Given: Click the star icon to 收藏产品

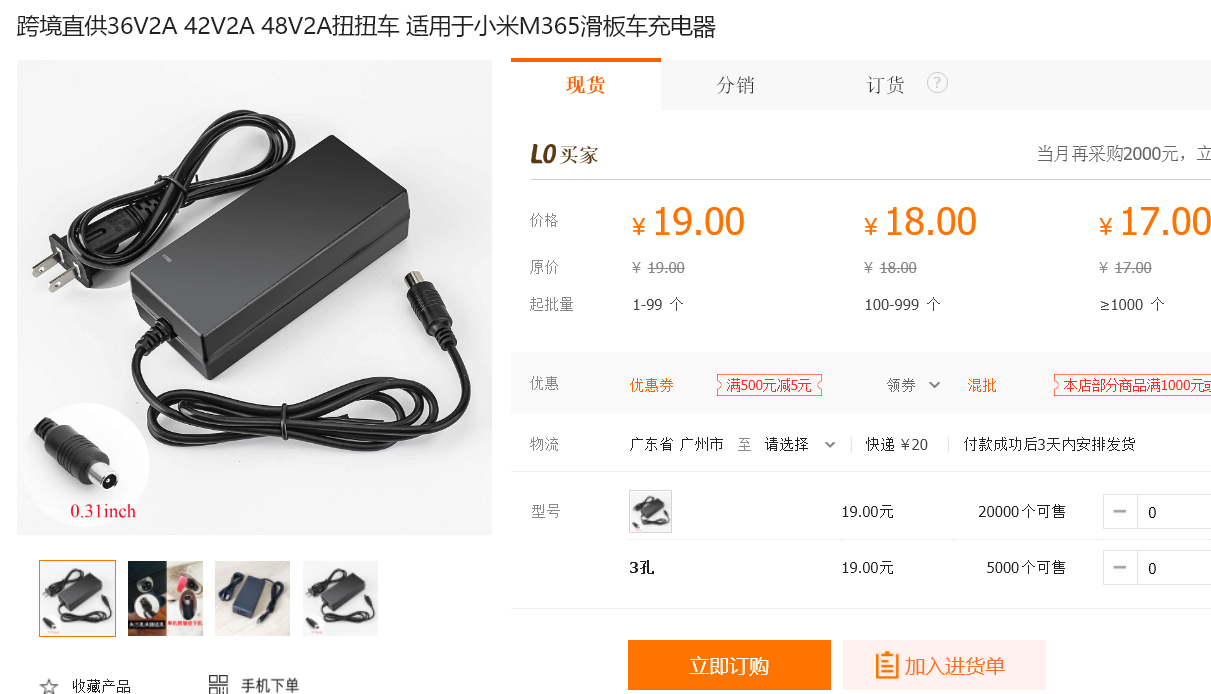Looking at the screenshot, I should coord(49,686).
